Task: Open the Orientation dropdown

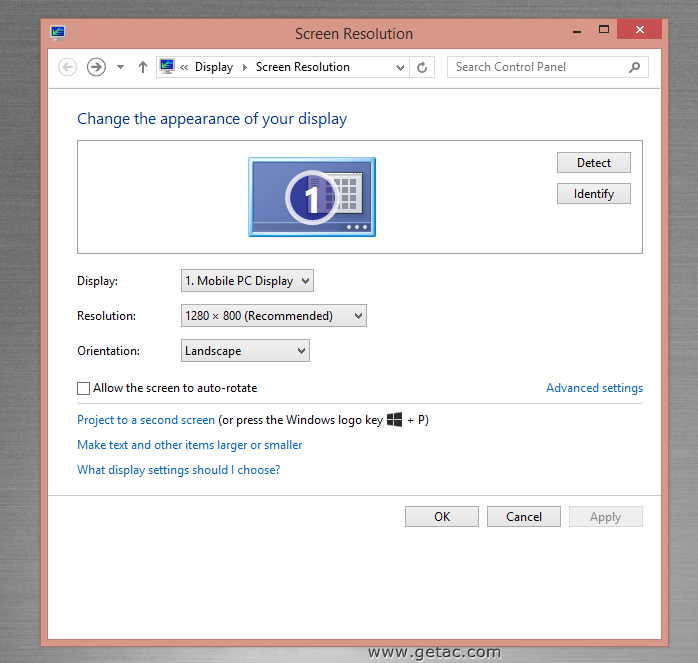Action: click(x=245, y=351)
